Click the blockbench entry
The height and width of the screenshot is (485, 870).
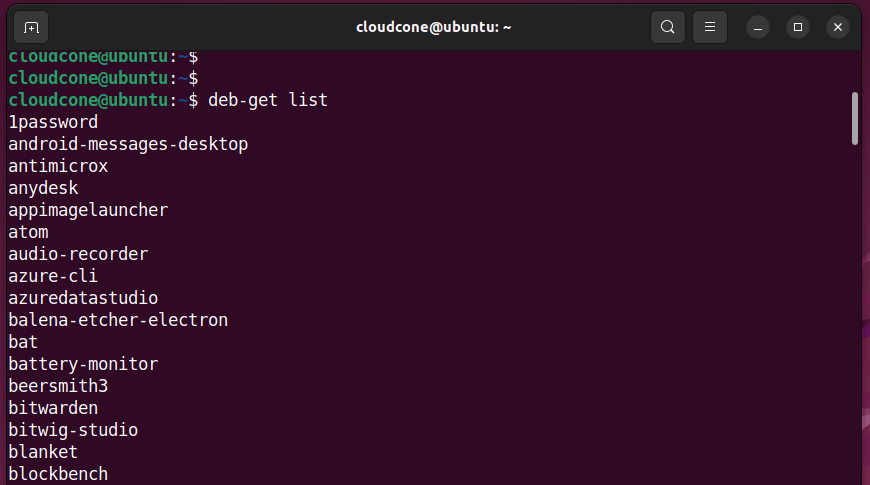point(58,474)
